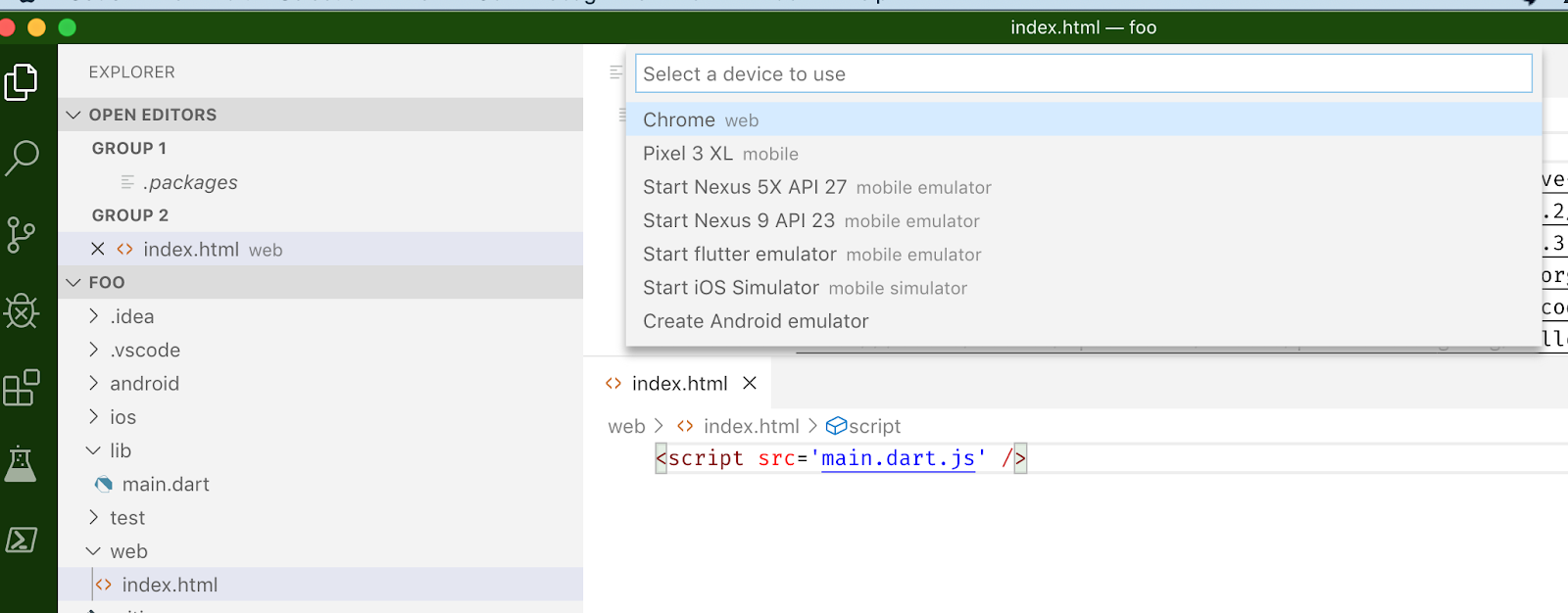Collapse the OPEN EDITORS section
The height and width of the screenshot is (613, 1568).
pyautogui.click(x=73, y=115)
